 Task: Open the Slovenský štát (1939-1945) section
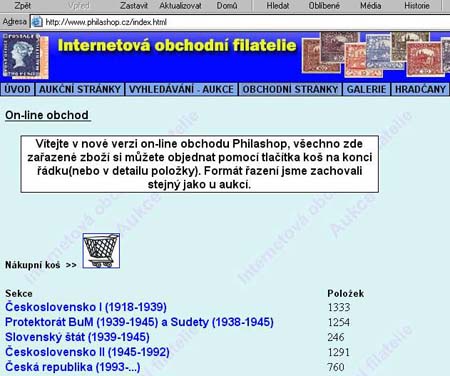coord(77,337)
